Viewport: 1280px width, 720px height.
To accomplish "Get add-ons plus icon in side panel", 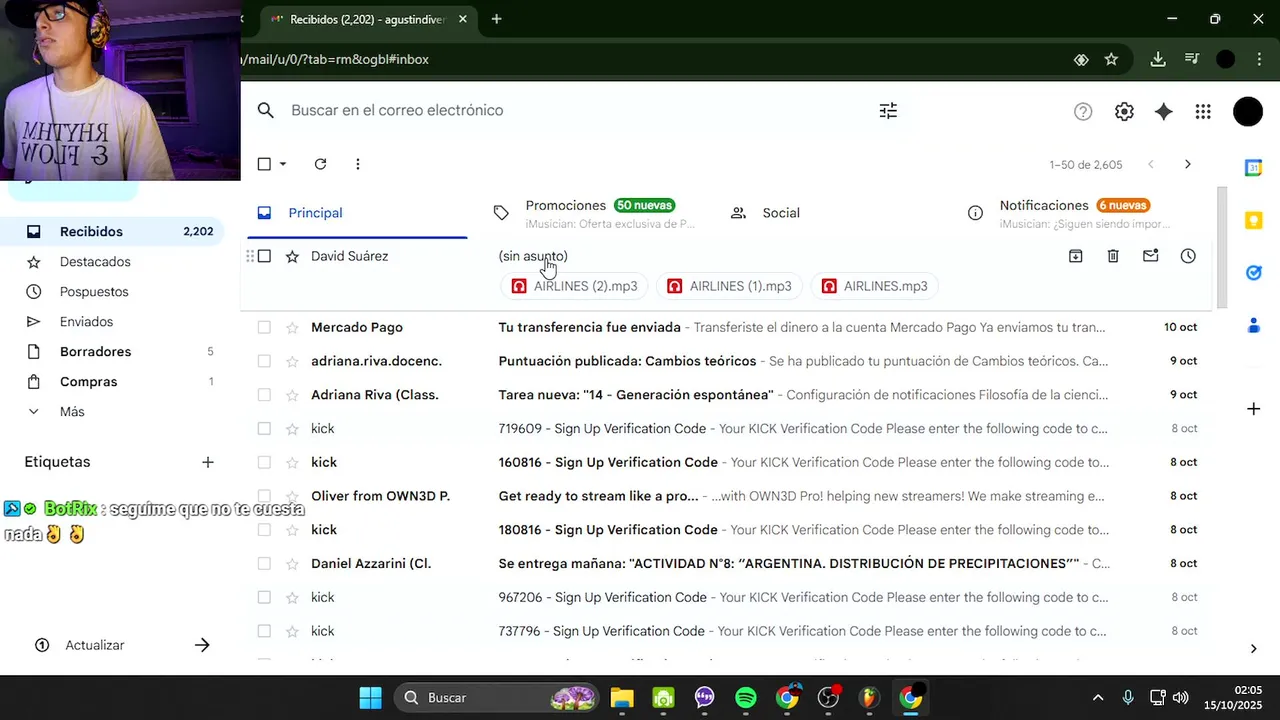I will click(1253, 408).
